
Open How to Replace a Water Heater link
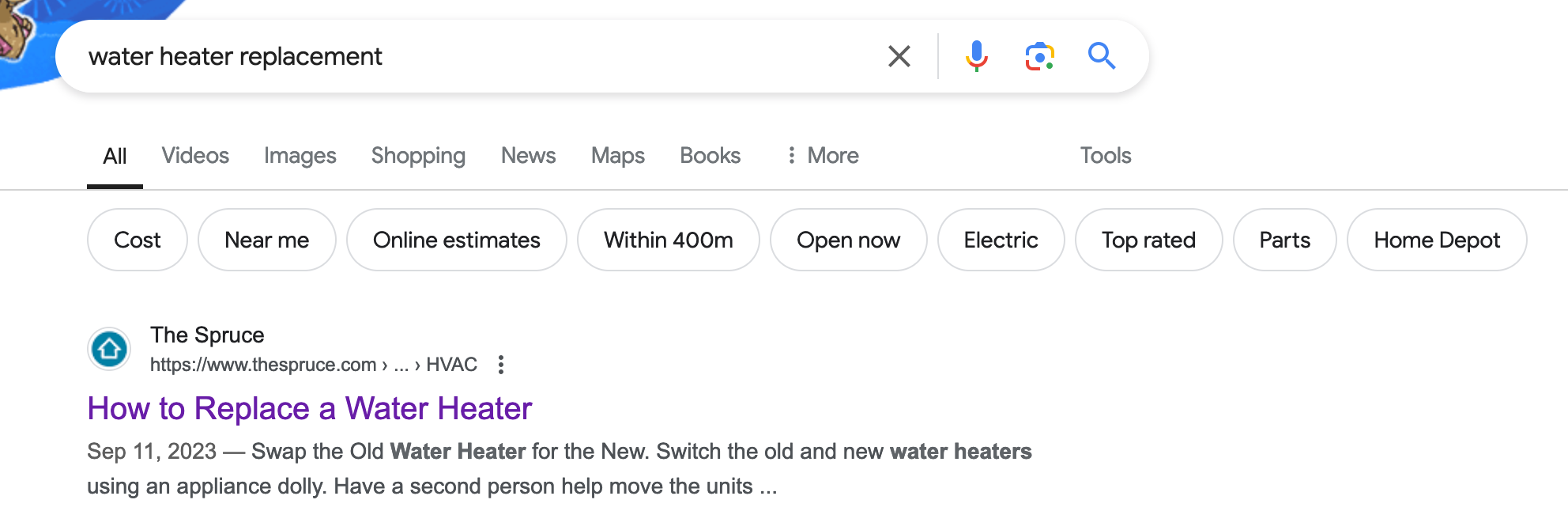[309, 409]
